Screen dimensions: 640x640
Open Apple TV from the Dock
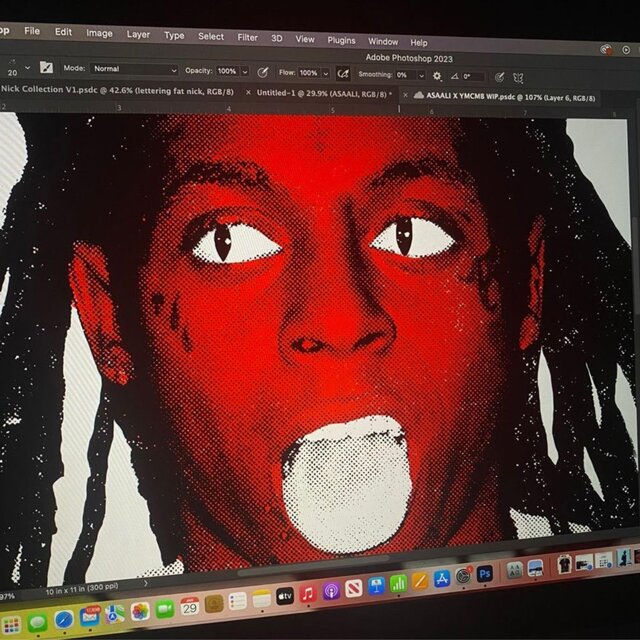(284, 596)
